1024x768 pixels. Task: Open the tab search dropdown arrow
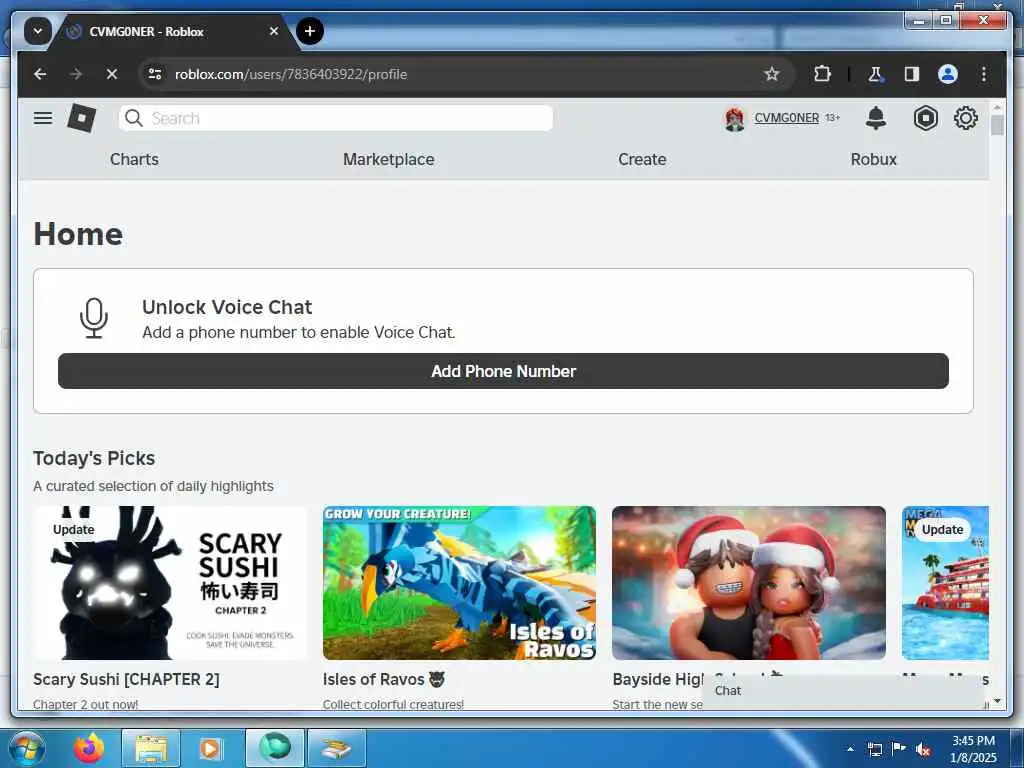[x=38, y=31]
